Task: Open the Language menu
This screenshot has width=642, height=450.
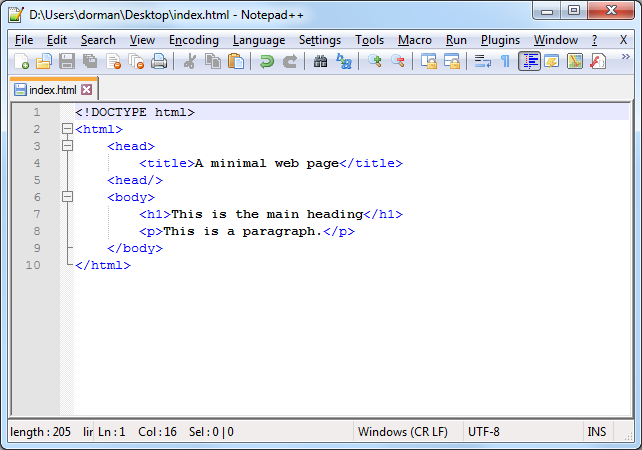Action: coord(259,40)
